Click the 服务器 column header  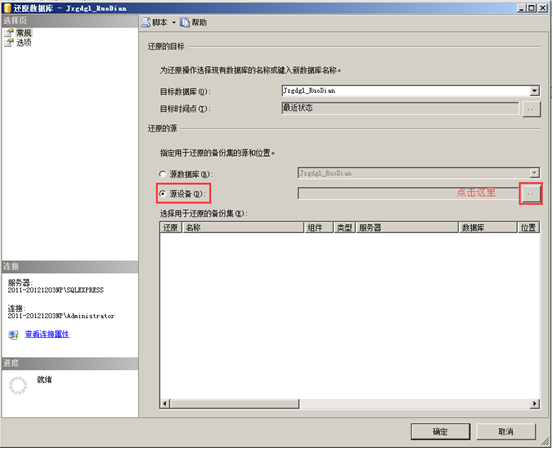click(407, 227)
